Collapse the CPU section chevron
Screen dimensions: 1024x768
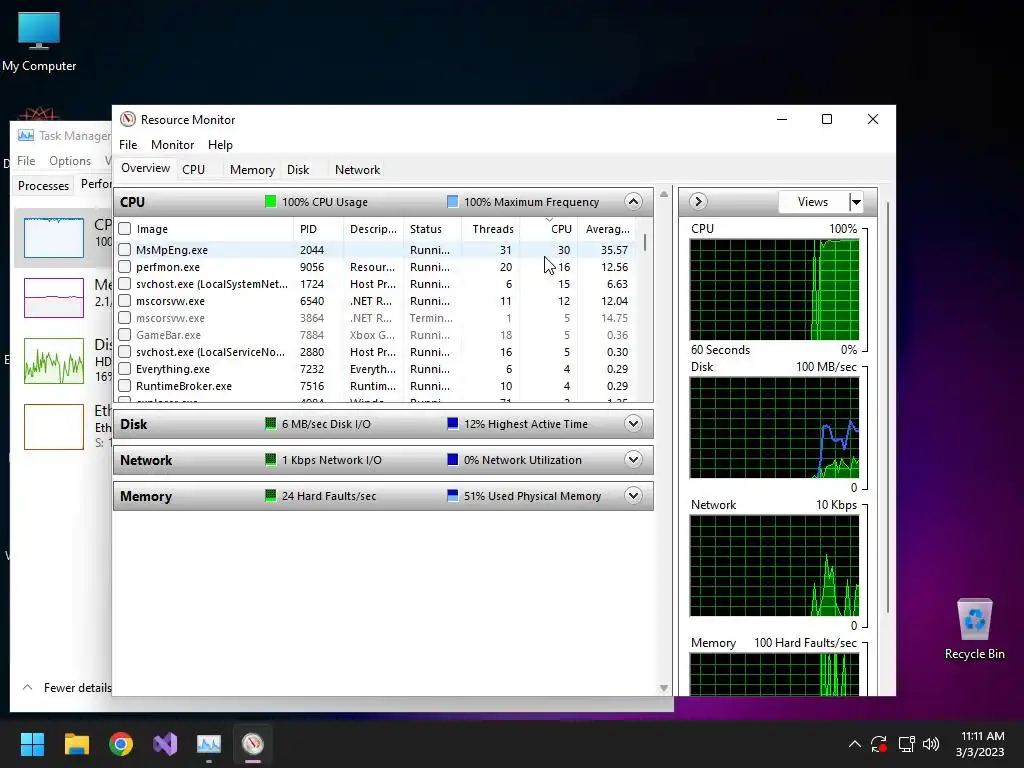(633, 202)
